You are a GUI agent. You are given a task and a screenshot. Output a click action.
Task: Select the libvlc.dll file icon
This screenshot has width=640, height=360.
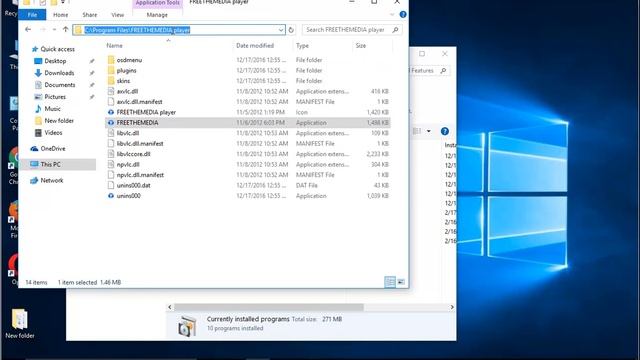pyautogui.click(x=111, y=133)
